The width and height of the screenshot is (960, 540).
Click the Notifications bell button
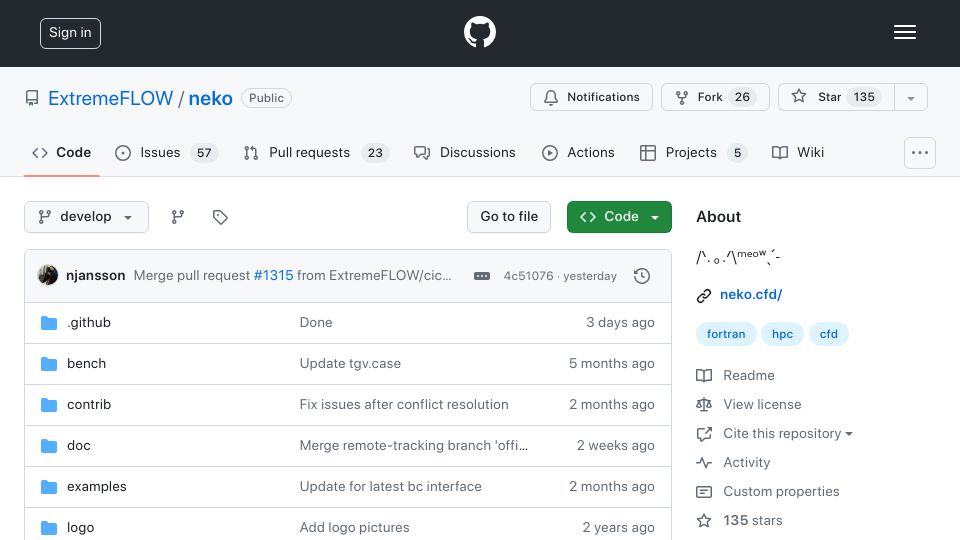[591, 97]
